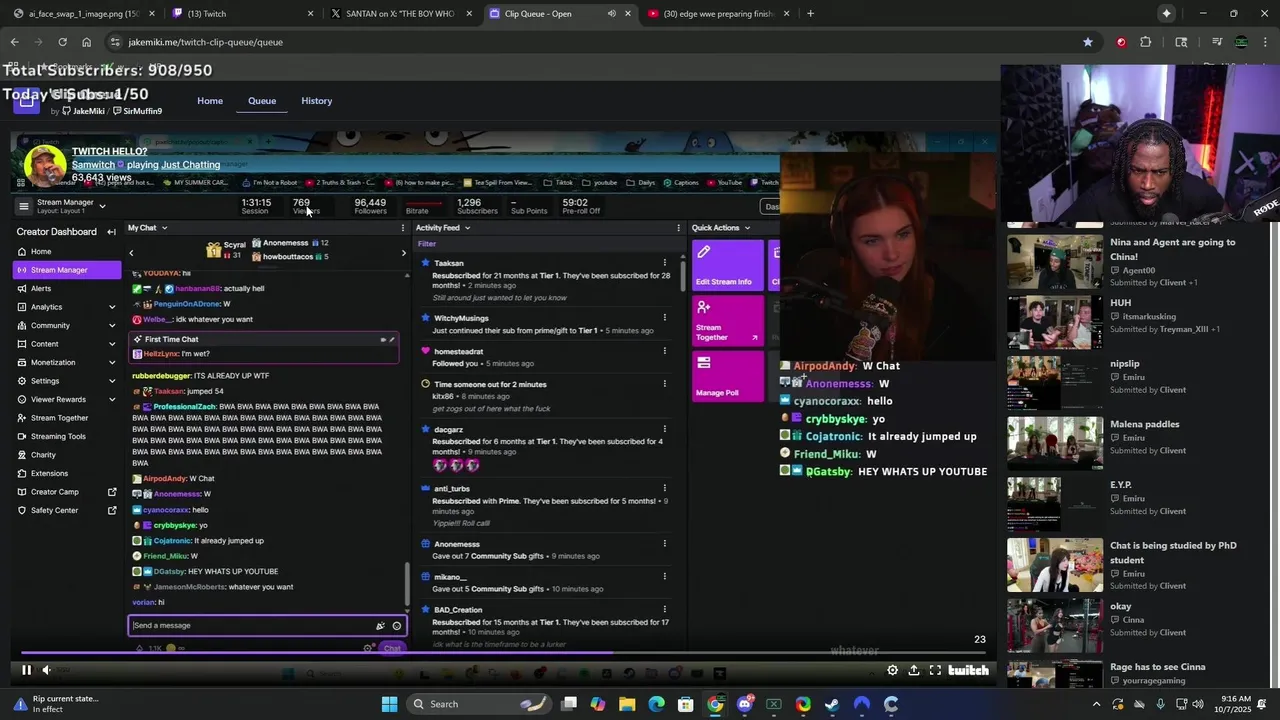Switch to the Queue tab

(x=262, y=101)
